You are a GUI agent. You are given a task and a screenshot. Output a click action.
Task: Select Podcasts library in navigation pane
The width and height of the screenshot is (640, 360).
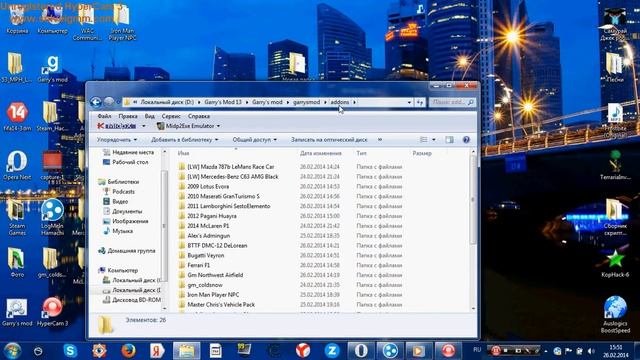(x=123, y=191)
